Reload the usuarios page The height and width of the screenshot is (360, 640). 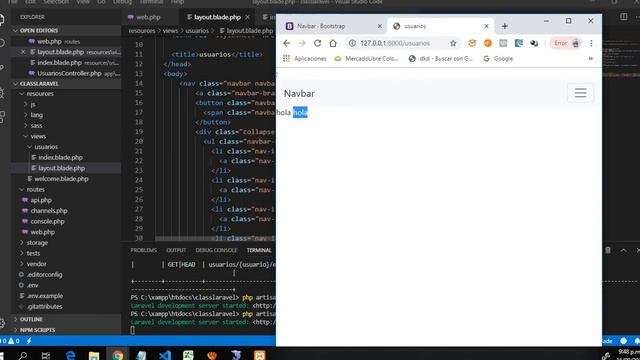coord(317,43)
